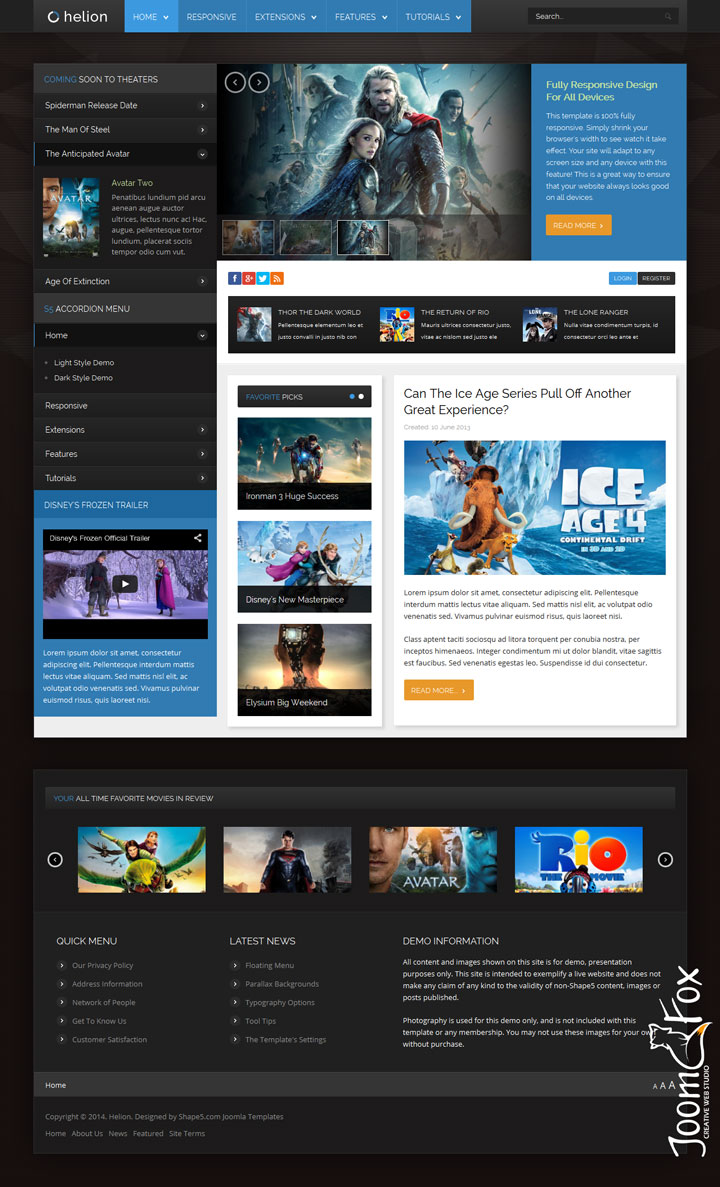Click Read More under Ice Age article
Image resolution: width=720 pixels, height=1187 pixels.
pos(438,690)
